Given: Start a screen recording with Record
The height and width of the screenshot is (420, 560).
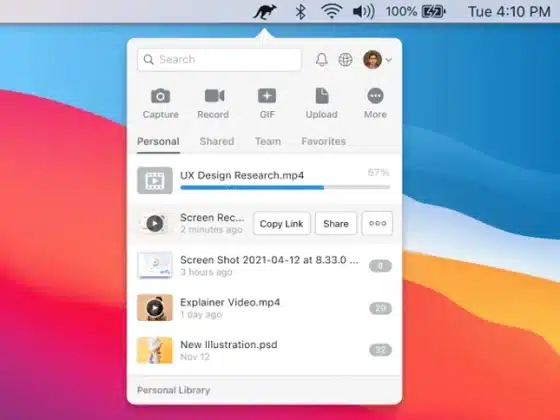Looking at the screenshot, I should (213, 103).
